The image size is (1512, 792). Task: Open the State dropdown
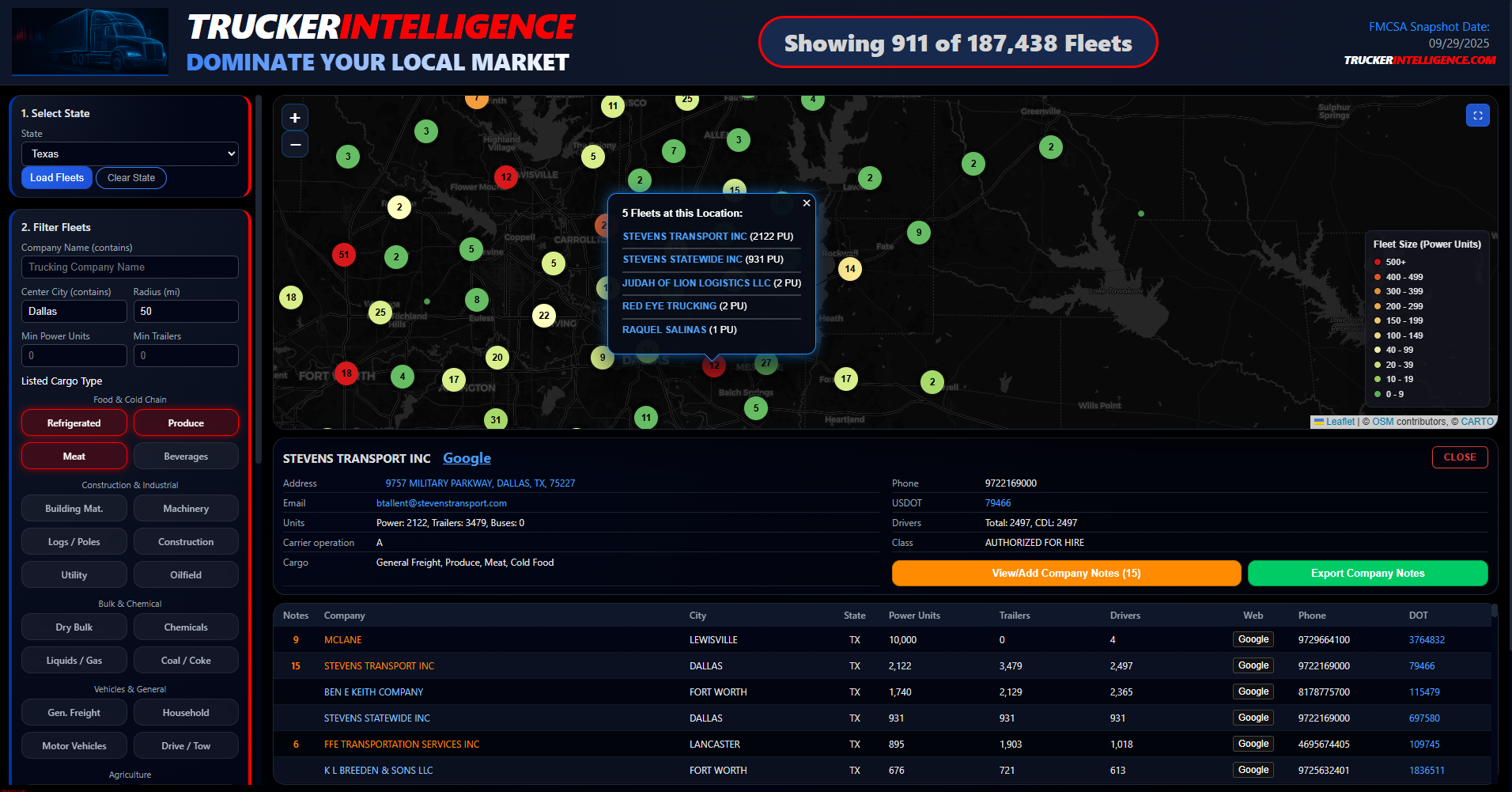pos(130,154)
